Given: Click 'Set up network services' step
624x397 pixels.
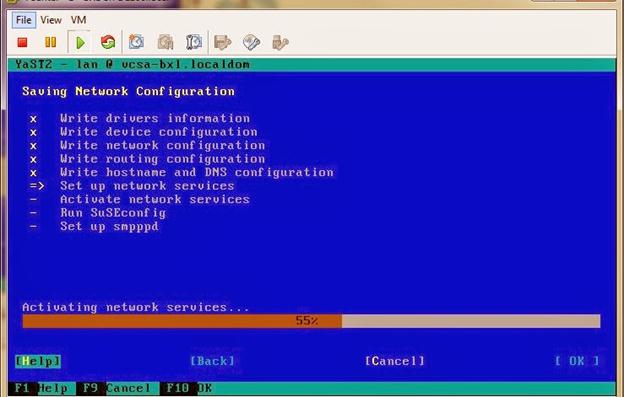Looking at the screenshot, I should coord(147,186).
